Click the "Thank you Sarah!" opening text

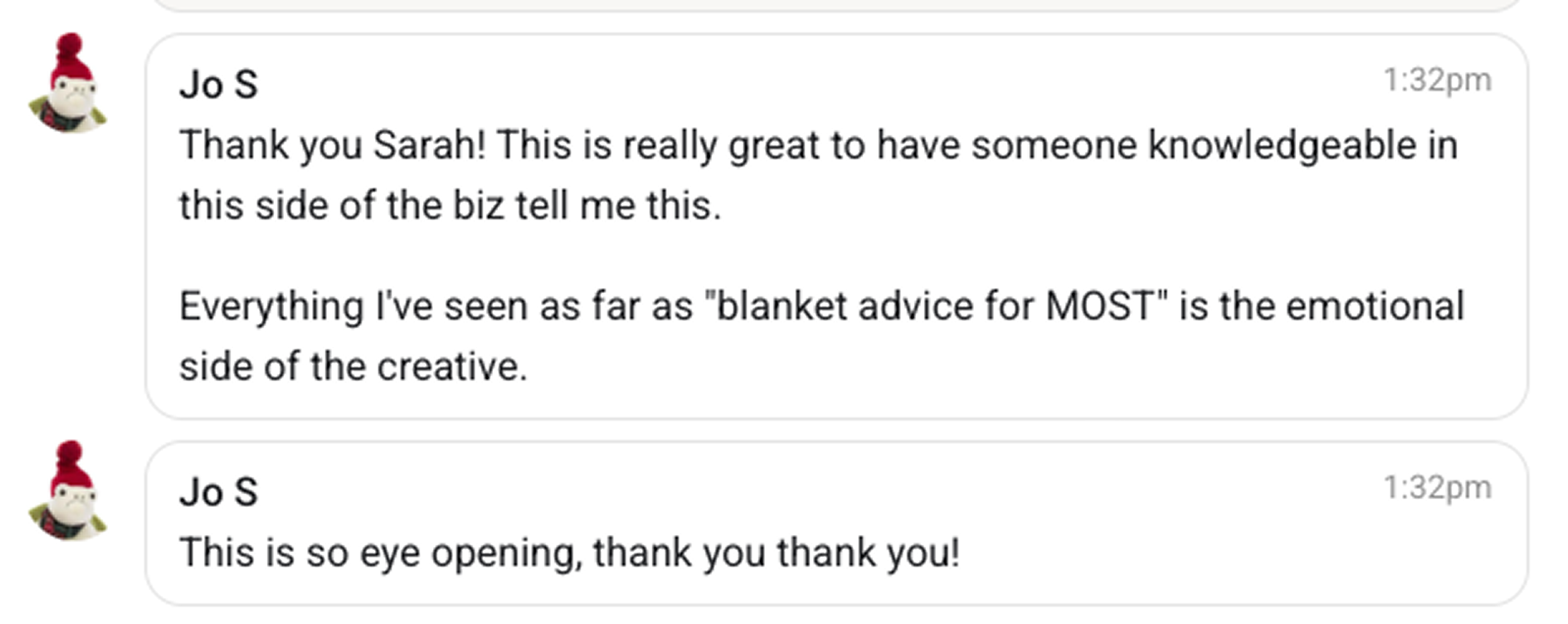pyautogui.click(x=332, y=145)
